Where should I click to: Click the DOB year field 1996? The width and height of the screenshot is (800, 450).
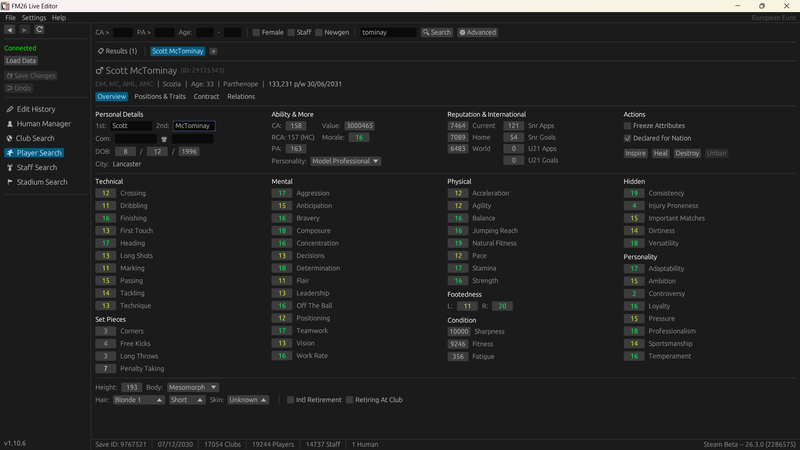point(188,152)
